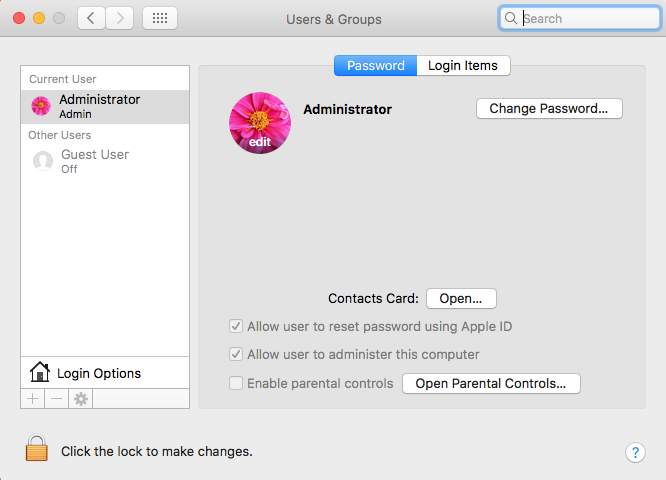Switch to the Password tab
Viewport: 666px width, 480px height.
coord(375,66)
